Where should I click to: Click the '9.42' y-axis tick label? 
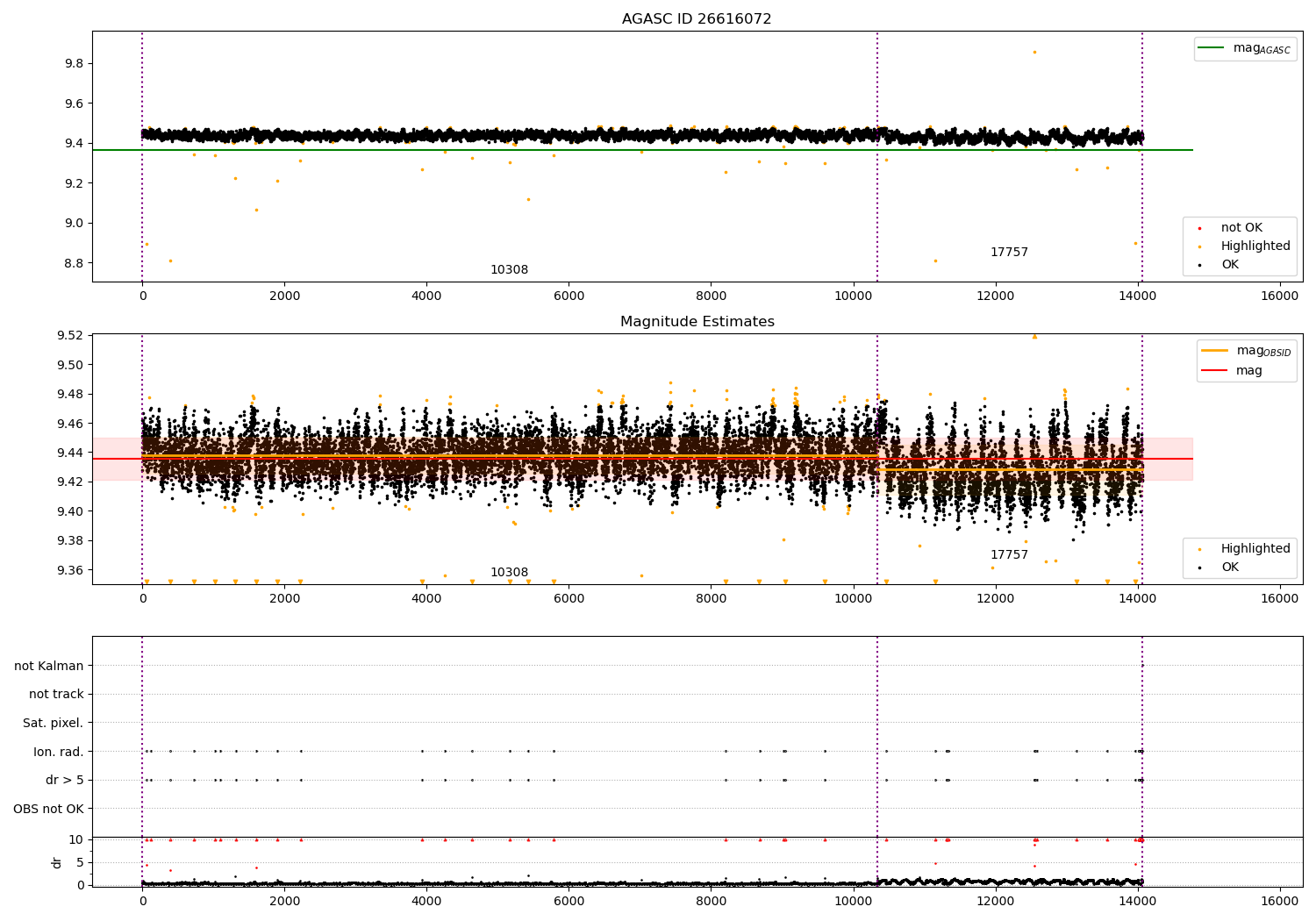point(70,482)
